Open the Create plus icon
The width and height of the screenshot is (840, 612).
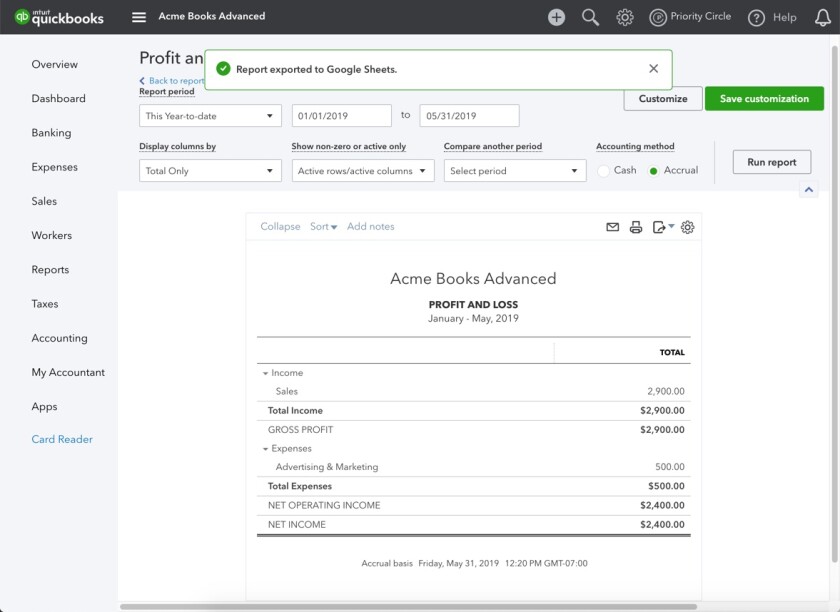[x=556, y=17]
